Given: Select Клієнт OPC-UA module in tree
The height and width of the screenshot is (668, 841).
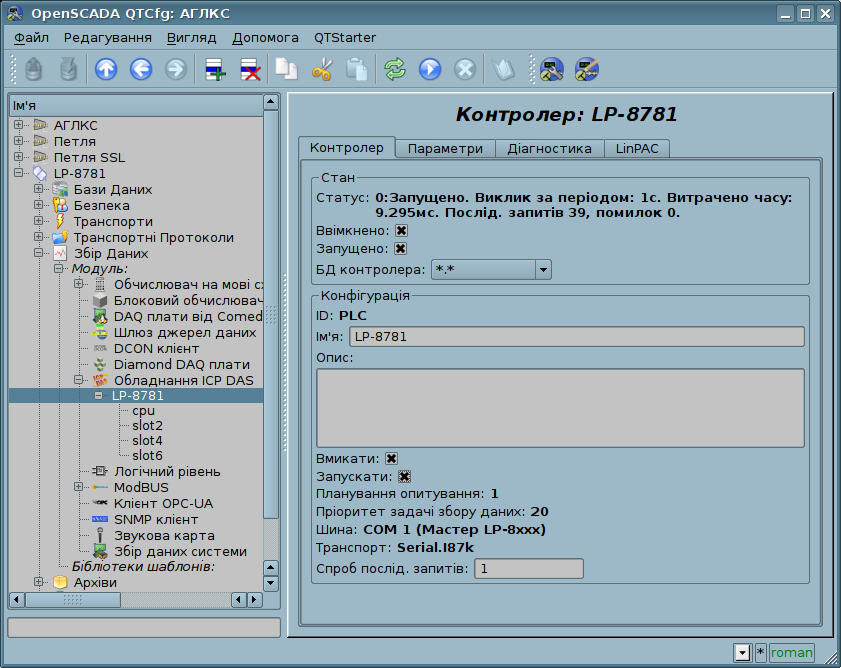Looking at the screenshot, I should click(x=162, y=504).
